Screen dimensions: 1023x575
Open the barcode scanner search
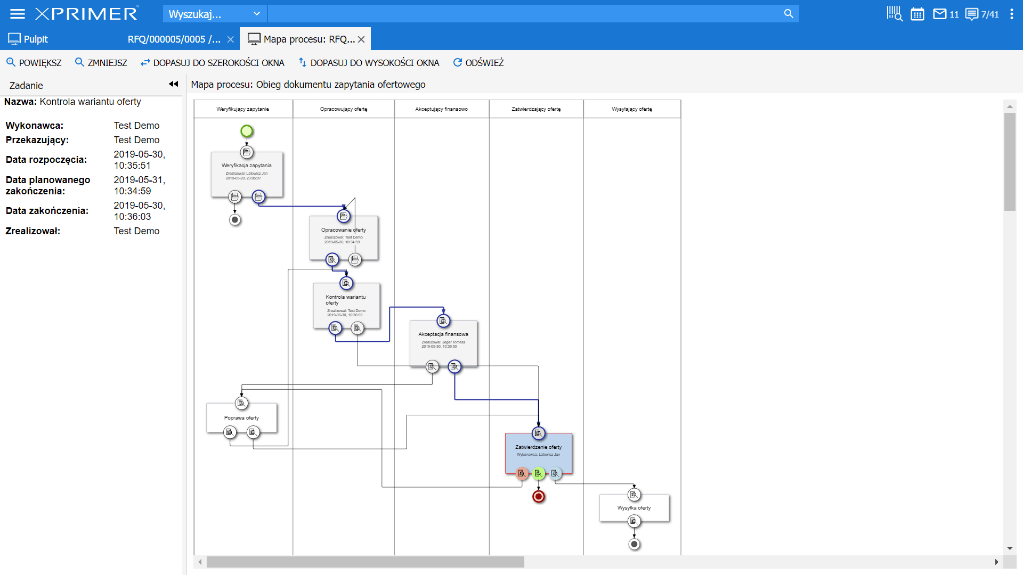click(893, 14)
